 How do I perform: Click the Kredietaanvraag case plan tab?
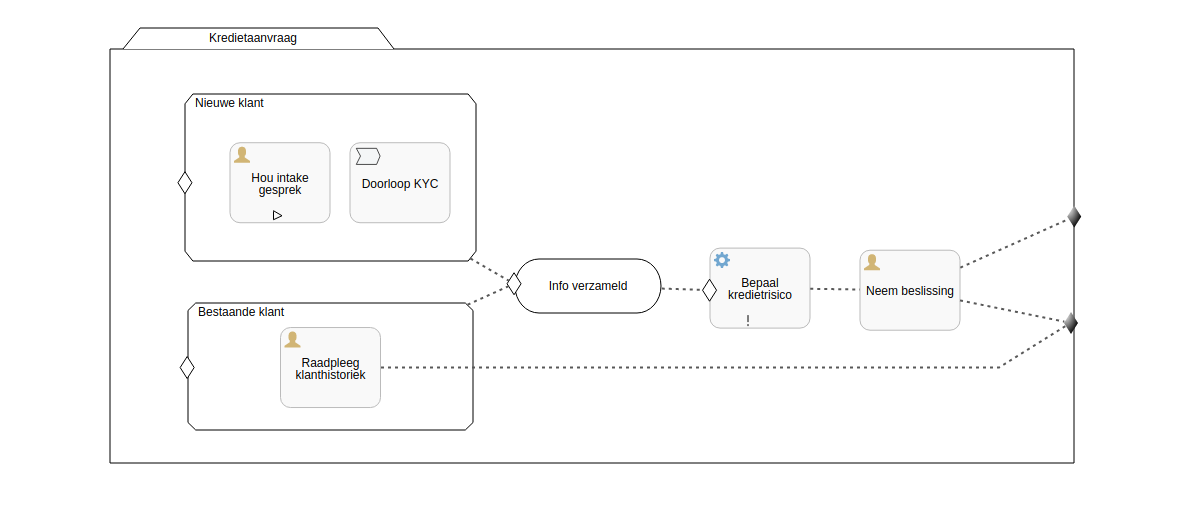click(x=253, y=38)
